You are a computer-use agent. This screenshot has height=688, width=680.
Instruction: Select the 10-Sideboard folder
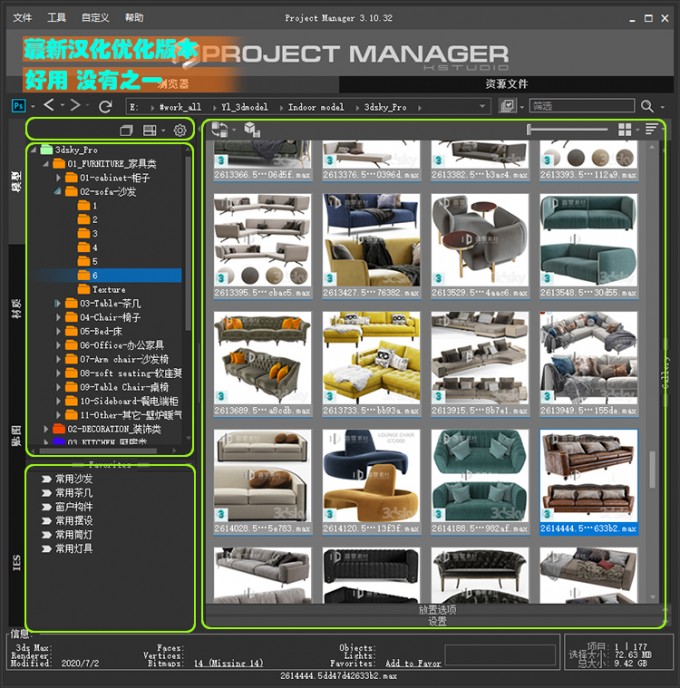pos(122,401)
